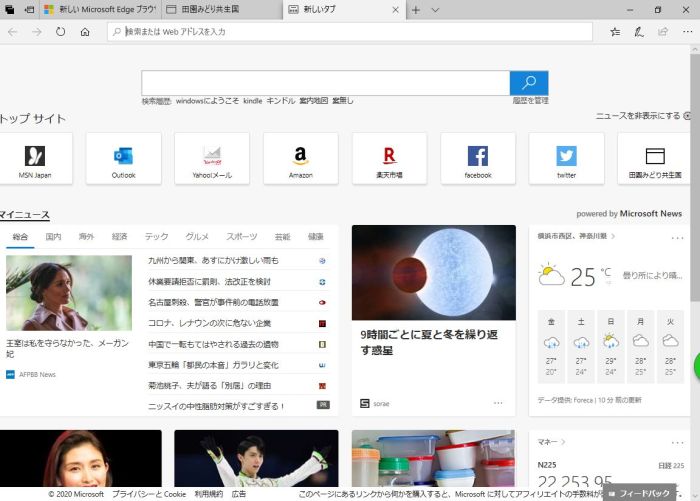Go to the home page icon
The width and height of the screenshot is (700, 501).
pos(86,32)
